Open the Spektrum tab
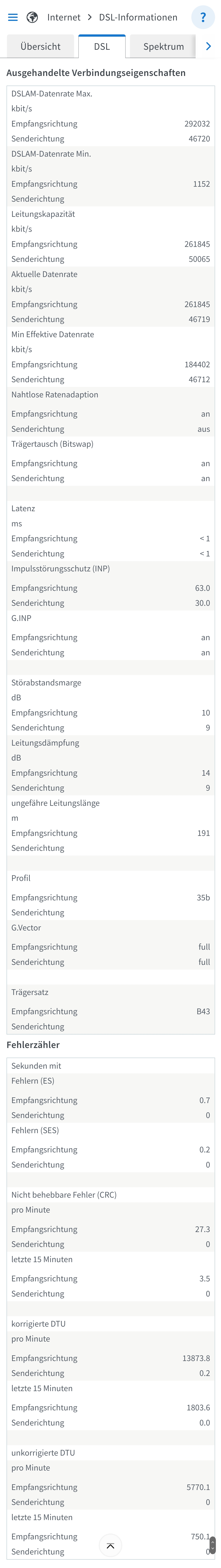221x1568 pixels. 163,46
